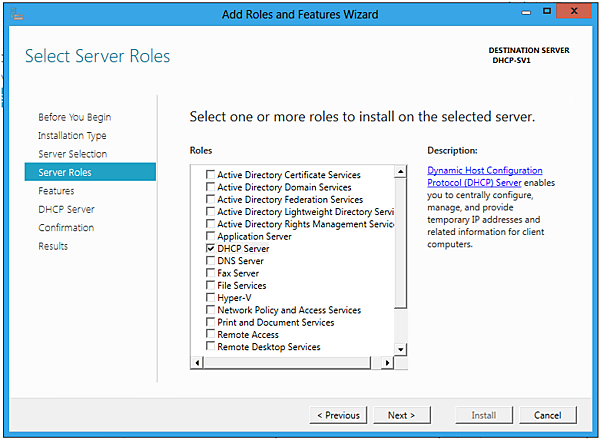The width and height of the screenshot is (600, 440).
Task: Uncheck the DHCP Server role
Action: [x=210, y=248]
